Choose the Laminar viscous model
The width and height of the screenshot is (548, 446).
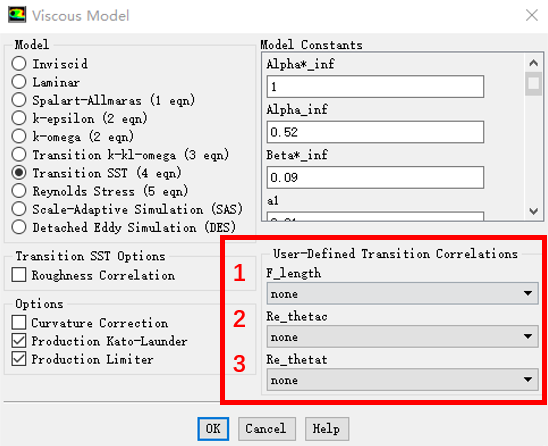(19, 82)
